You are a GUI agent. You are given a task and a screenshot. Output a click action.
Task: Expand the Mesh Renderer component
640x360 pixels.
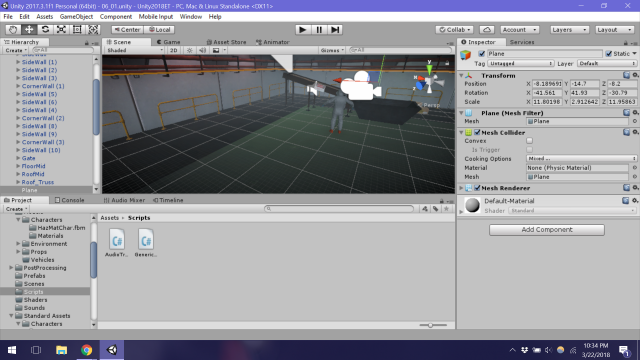click(461, 188)
